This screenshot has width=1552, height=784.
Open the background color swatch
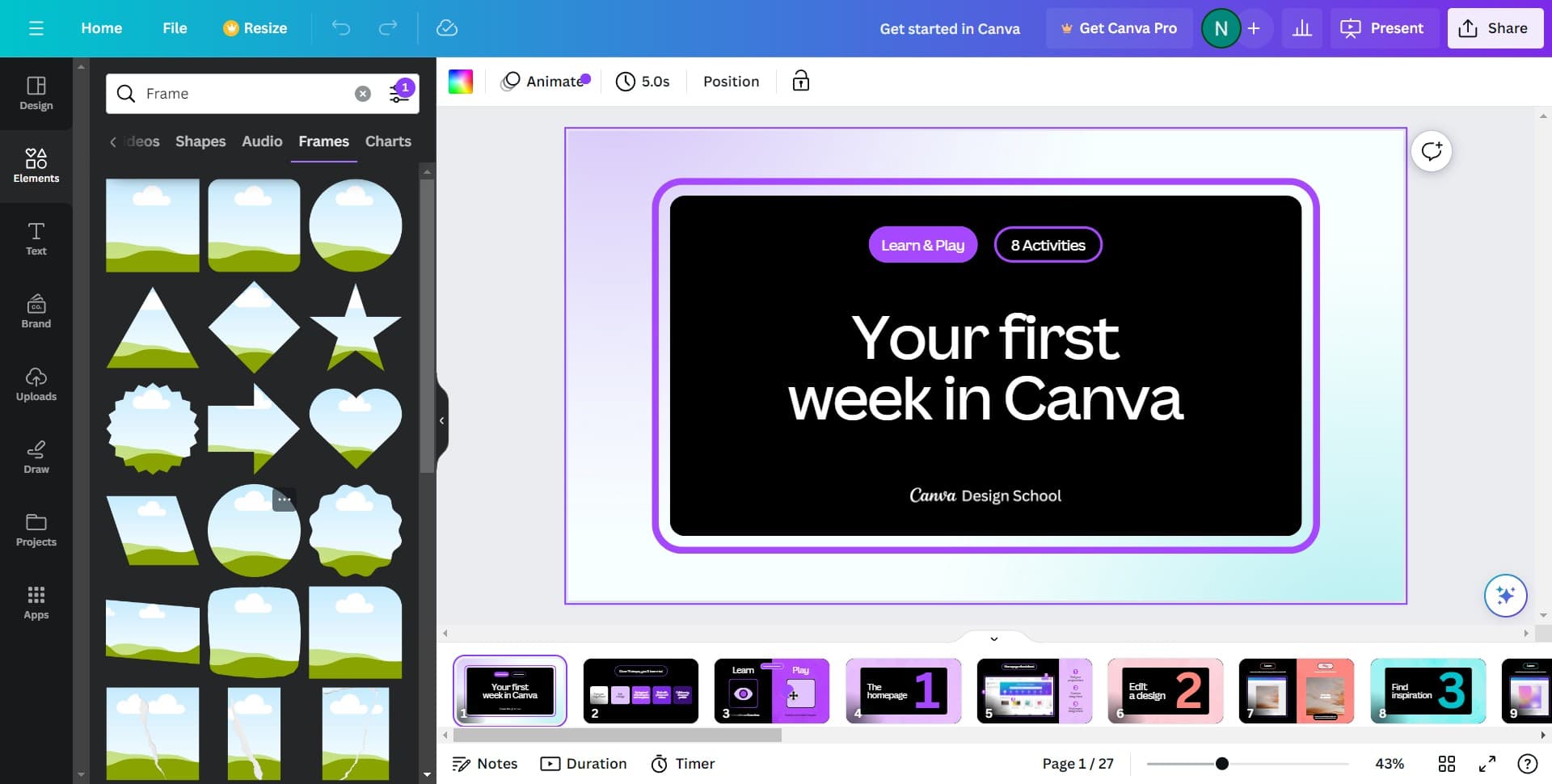(461, 81)
